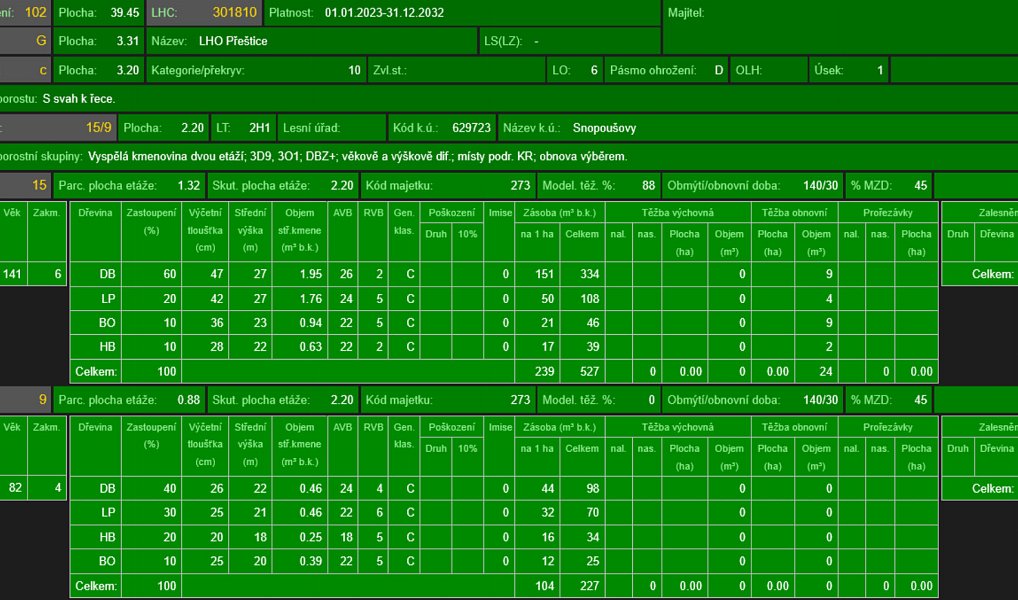Click cadastral name Snopoušovy

pyautogui.click(x=604, y=128)
